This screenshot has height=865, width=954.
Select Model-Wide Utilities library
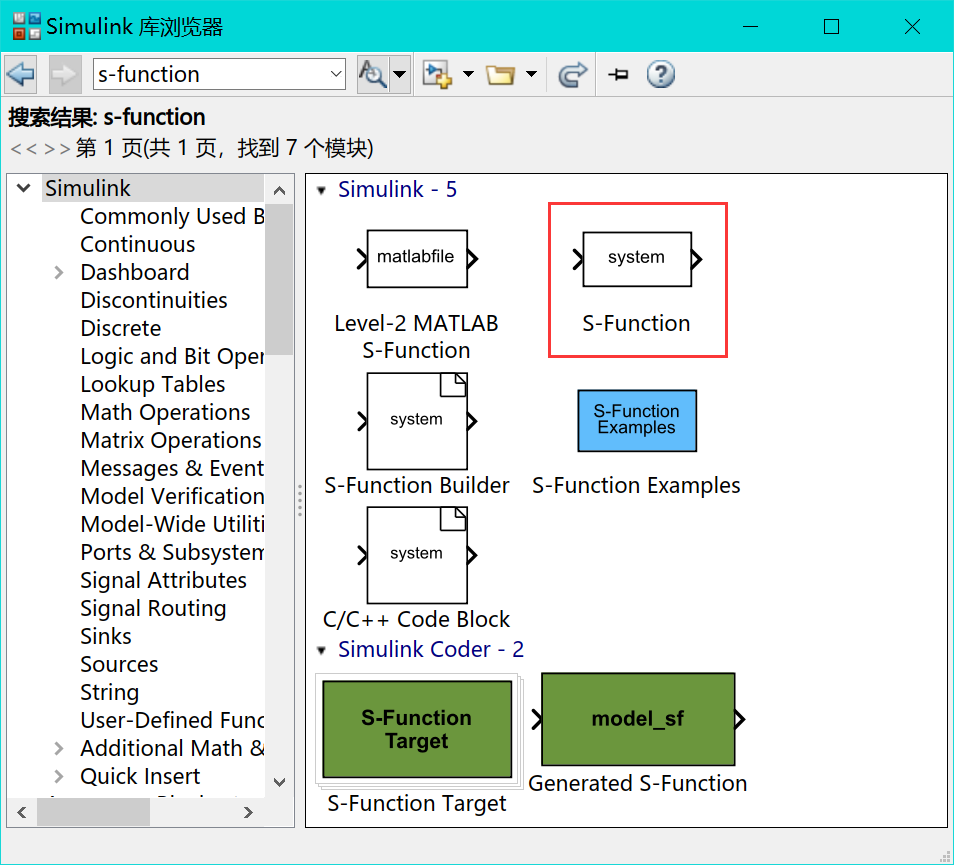172,524
